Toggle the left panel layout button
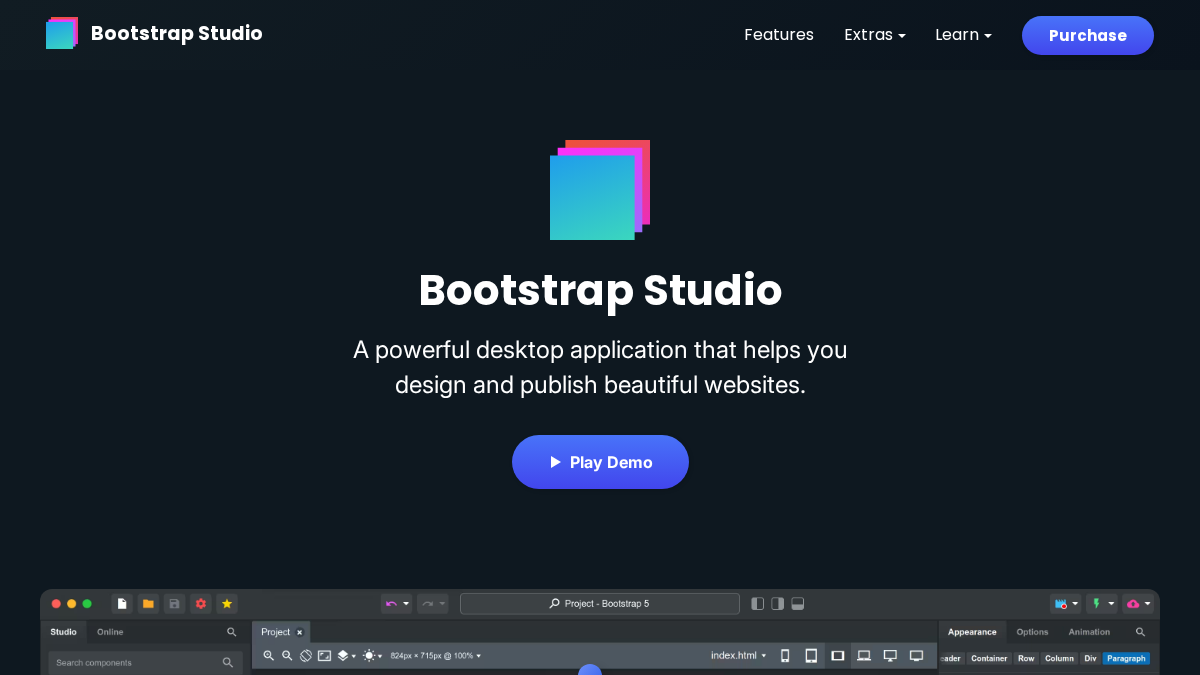The height and width of the screenshot is (675, 1200). pos(758,604)
